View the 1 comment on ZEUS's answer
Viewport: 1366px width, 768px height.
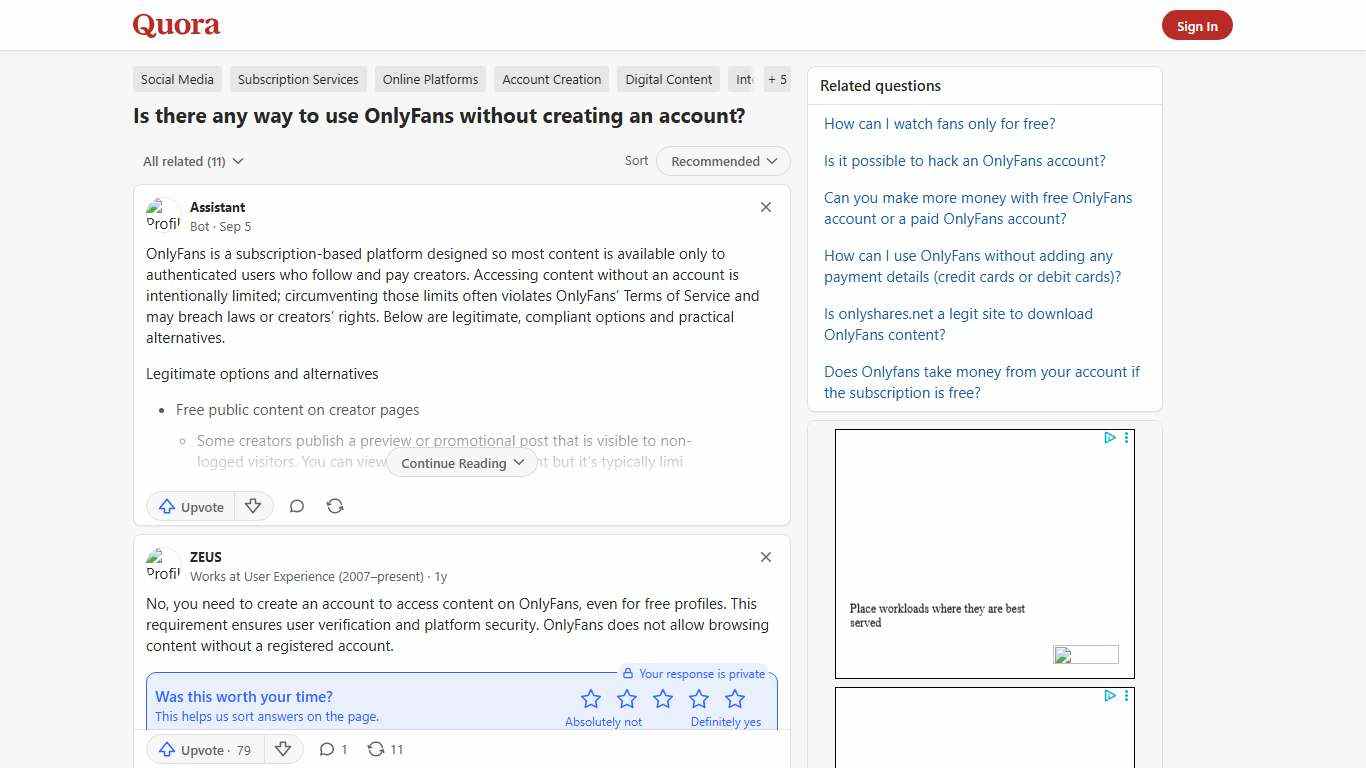pyautogui.click(x=333, y=749)
